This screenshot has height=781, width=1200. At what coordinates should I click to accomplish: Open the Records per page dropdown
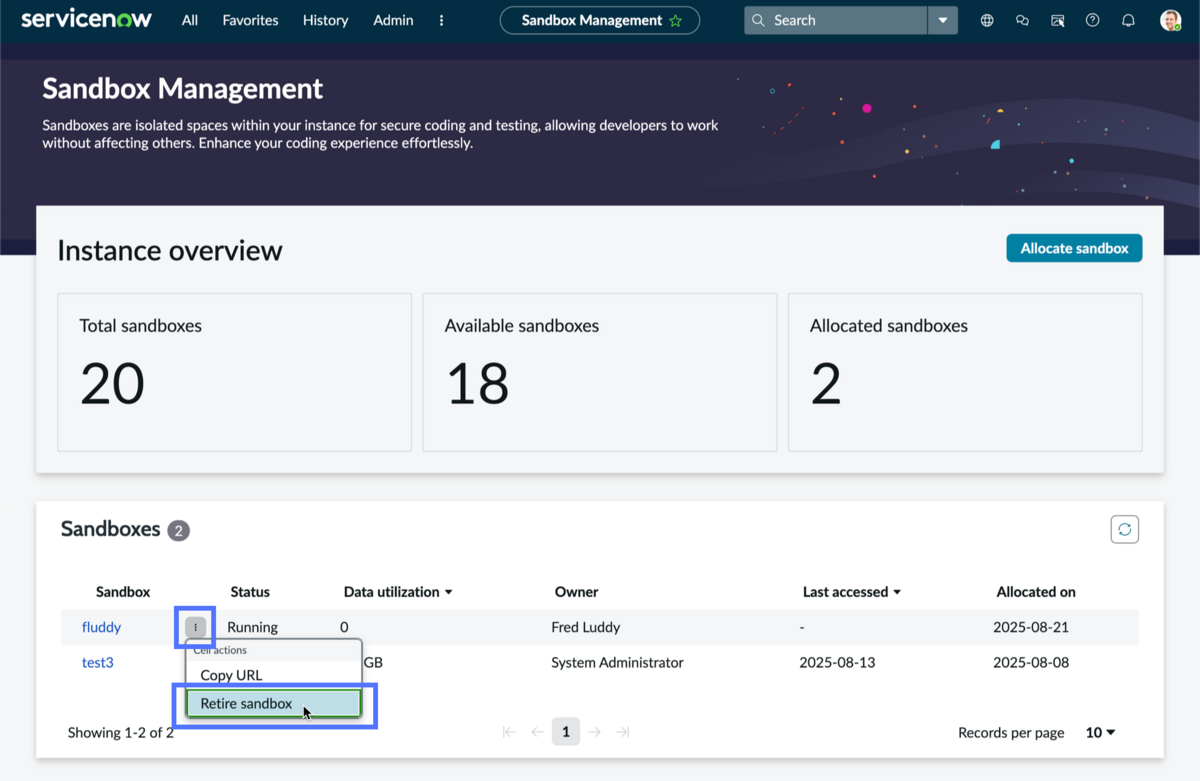[1100, 732]
